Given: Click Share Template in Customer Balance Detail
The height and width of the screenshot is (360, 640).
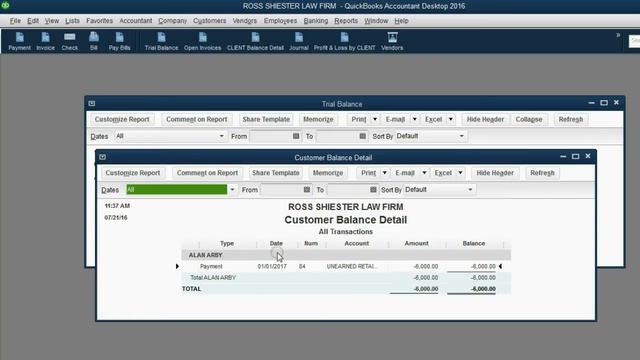Looking at the screenshot, I should [x=276, y=173].
